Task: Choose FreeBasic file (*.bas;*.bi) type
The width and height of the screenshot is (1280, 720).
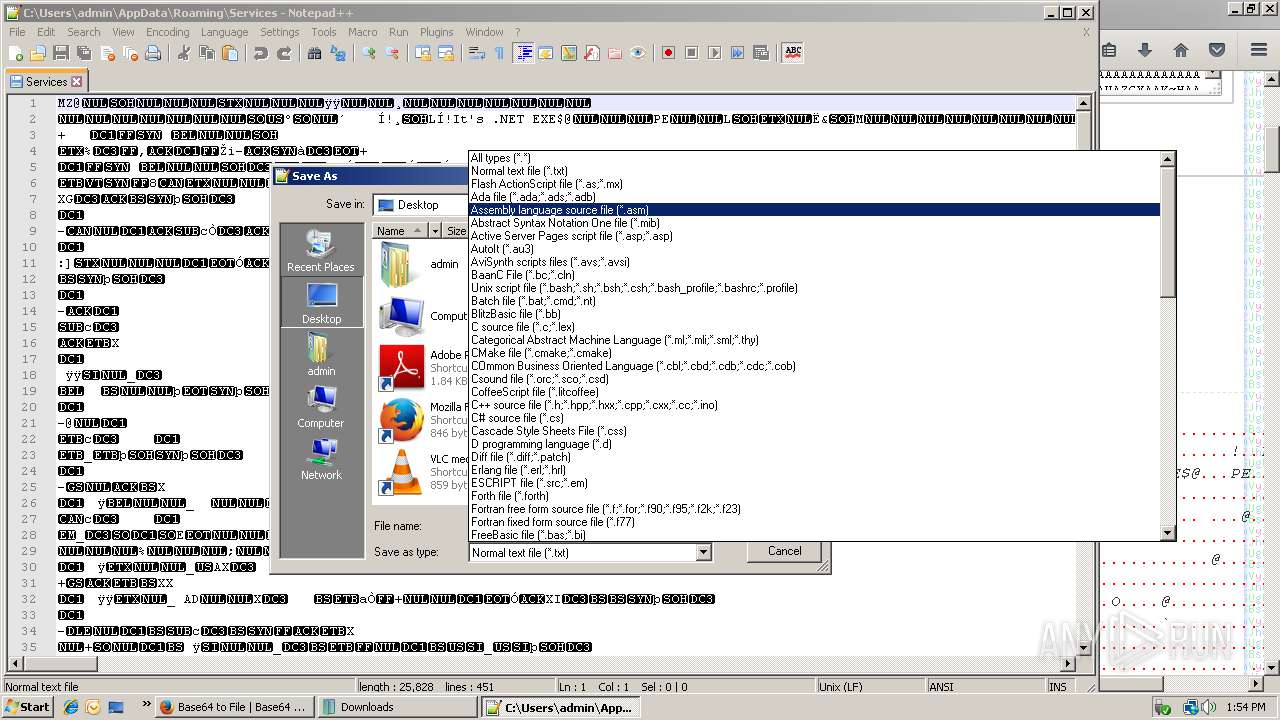Action: [814, 535]
